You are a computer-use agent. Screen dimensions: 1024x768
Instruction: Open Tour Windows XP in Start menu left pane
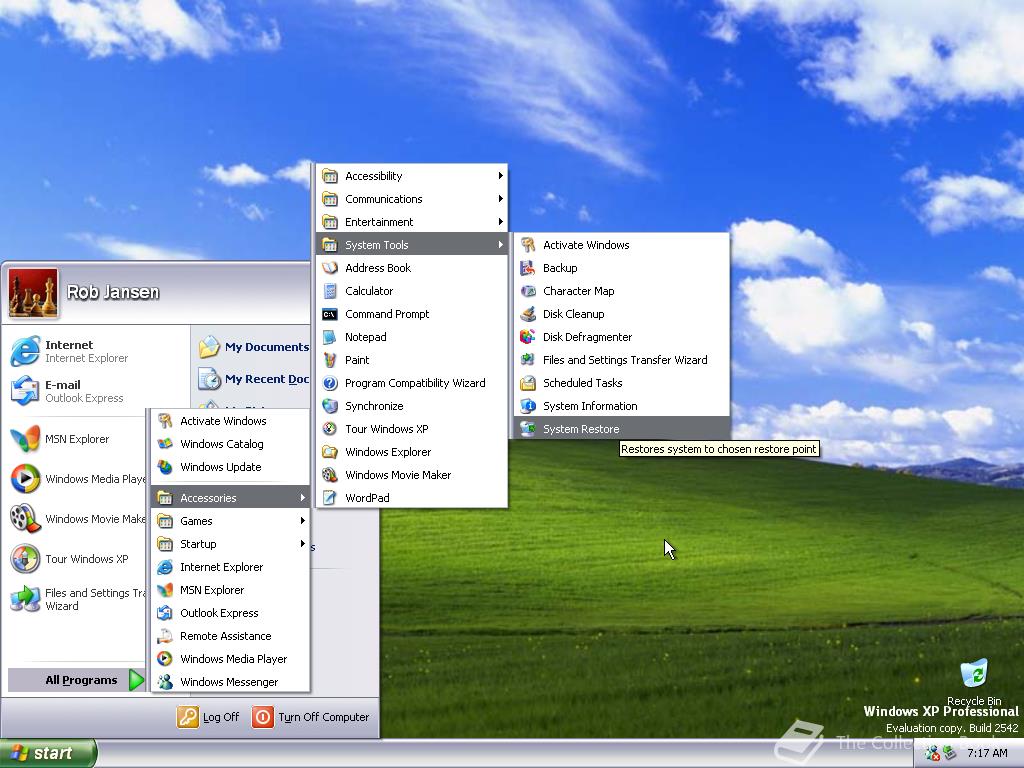(76, 559)
